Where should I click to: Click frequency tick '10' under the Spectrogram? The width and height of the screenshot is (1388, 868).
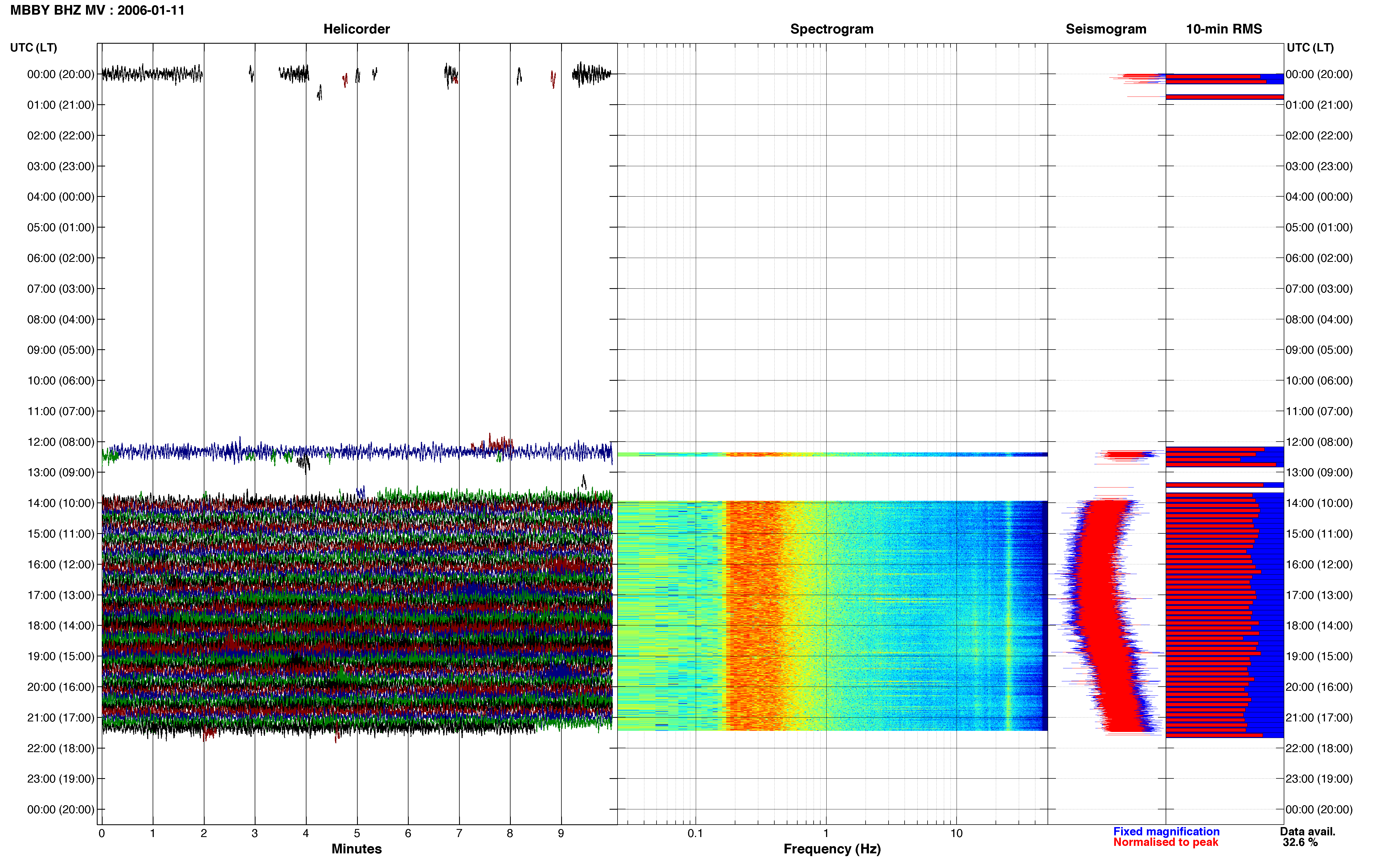pos(956,833)
